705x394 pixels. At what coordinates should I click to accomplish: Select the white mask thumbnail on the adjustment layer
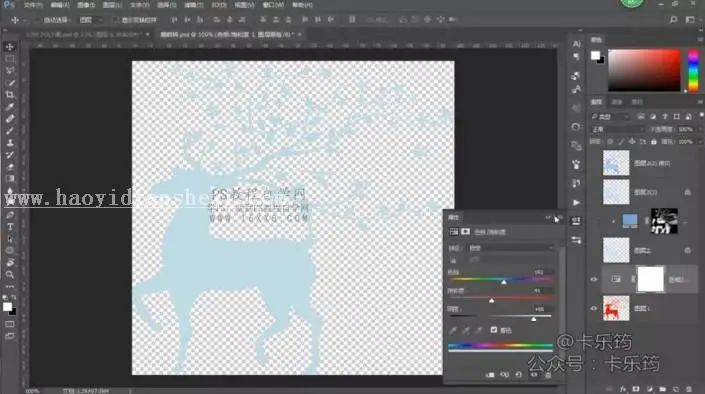pyautogui.click(x=650, y=279)
